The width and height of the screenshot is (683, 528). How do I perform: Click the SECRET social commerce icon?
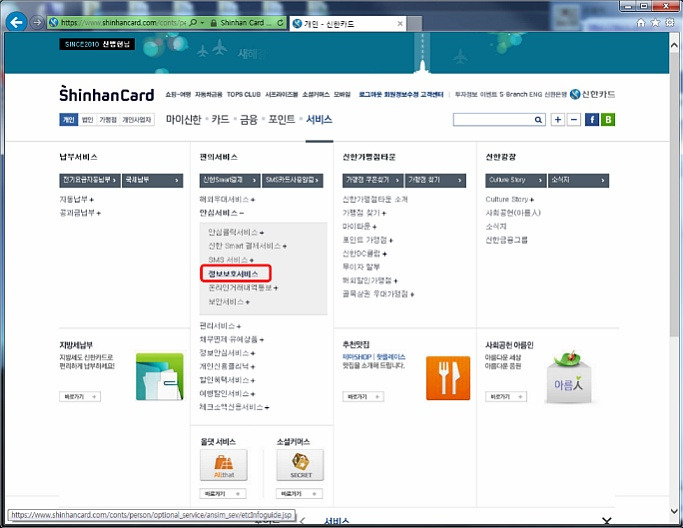click(x=300, y=465)
